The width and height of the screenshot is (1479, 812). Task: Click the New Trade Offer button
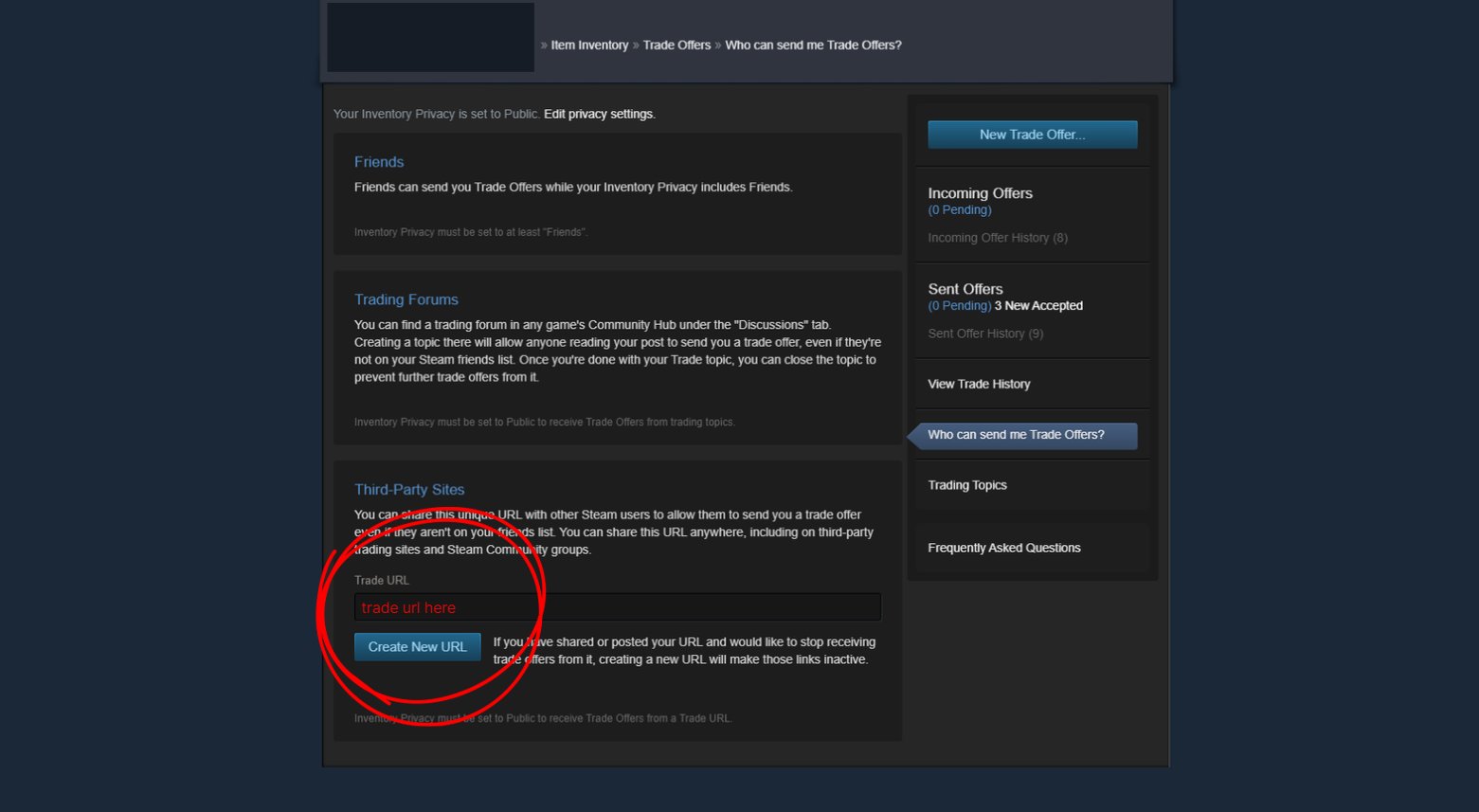click(1032, 135)
